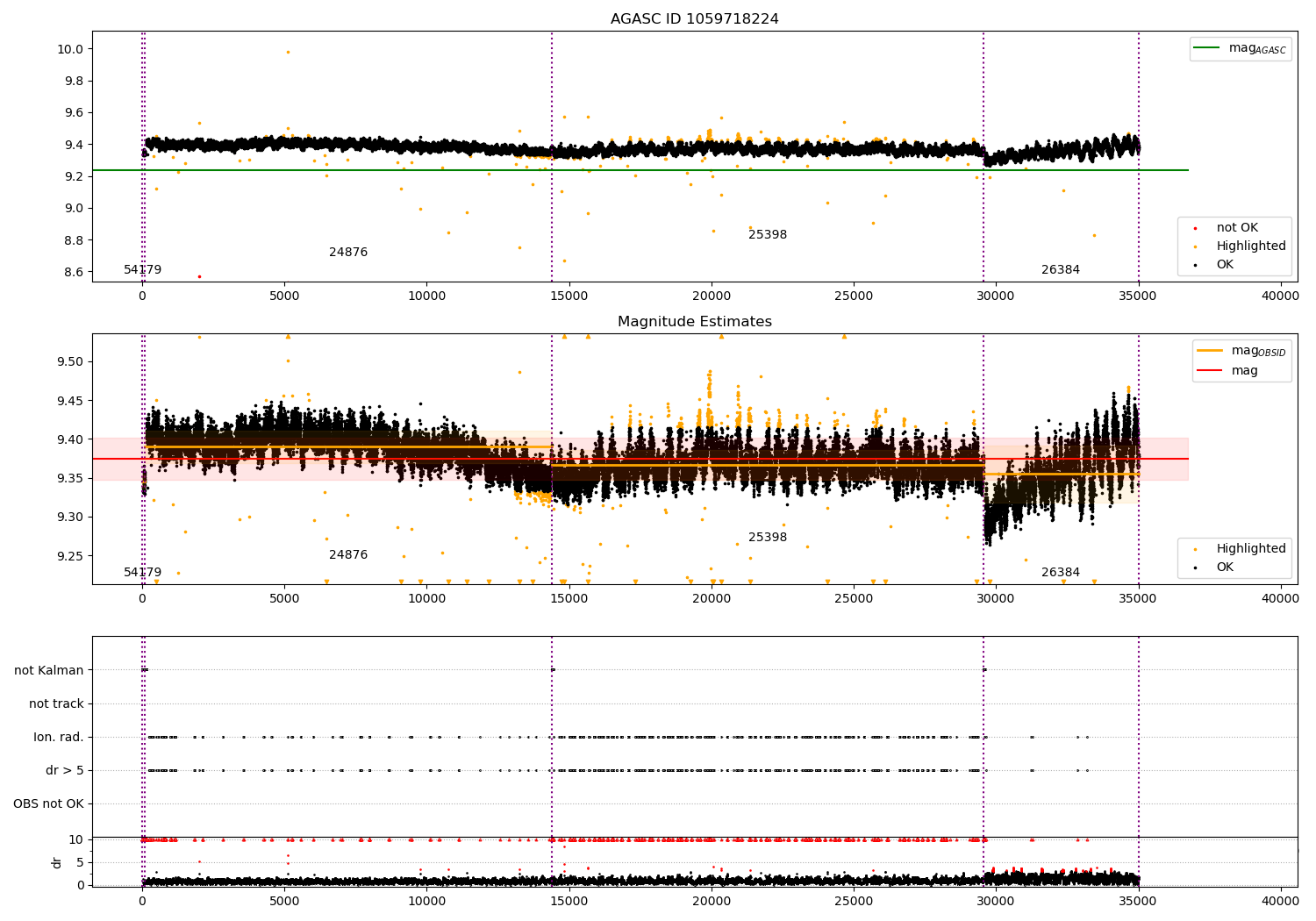
Task: Click obsid label 26384 in Magnitude Estimates plot
Action: pyautogui.click(x=1061, y=573)
